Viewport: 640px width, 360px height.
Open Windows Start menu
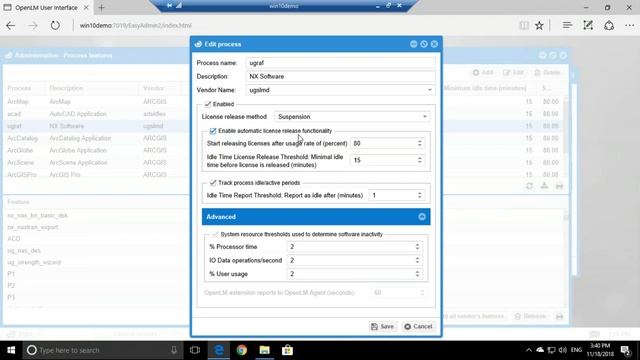tap(11, 350)
